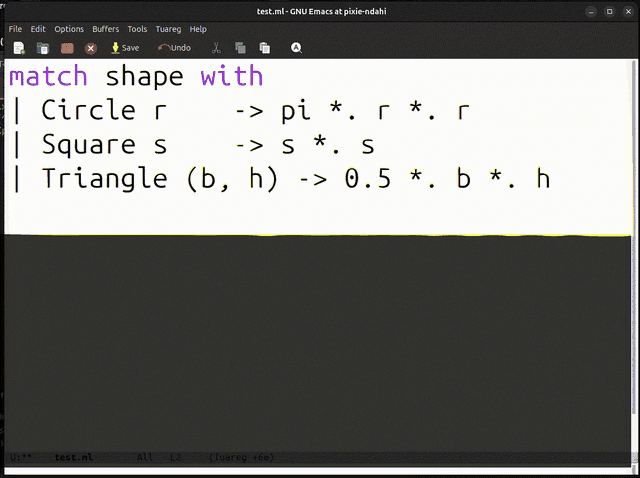Image resolution: width=640 pixels, height=478 pixels.
Task: Open the File menu
Action: tap(16, 29)
